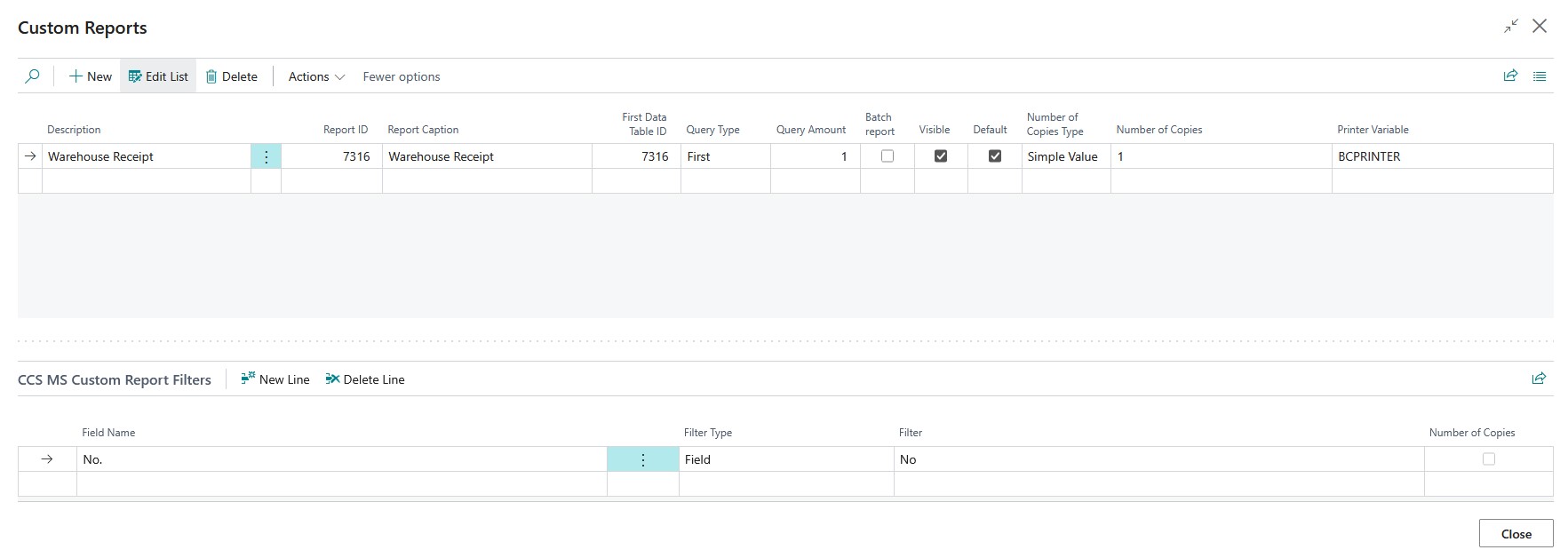Click the BCPRINTER Printer Variable field
The width and height of the screenshot is (1568, 558).
[x=1441, y=156]
